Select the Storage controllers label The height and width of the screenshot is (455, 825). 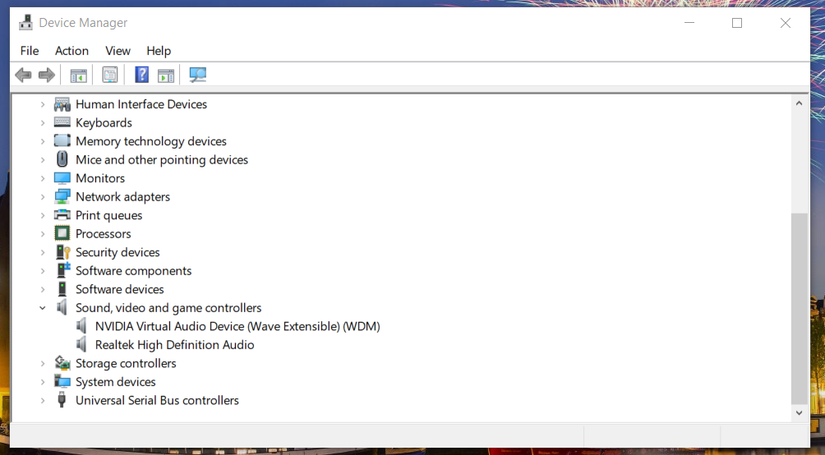click(126, 363)
